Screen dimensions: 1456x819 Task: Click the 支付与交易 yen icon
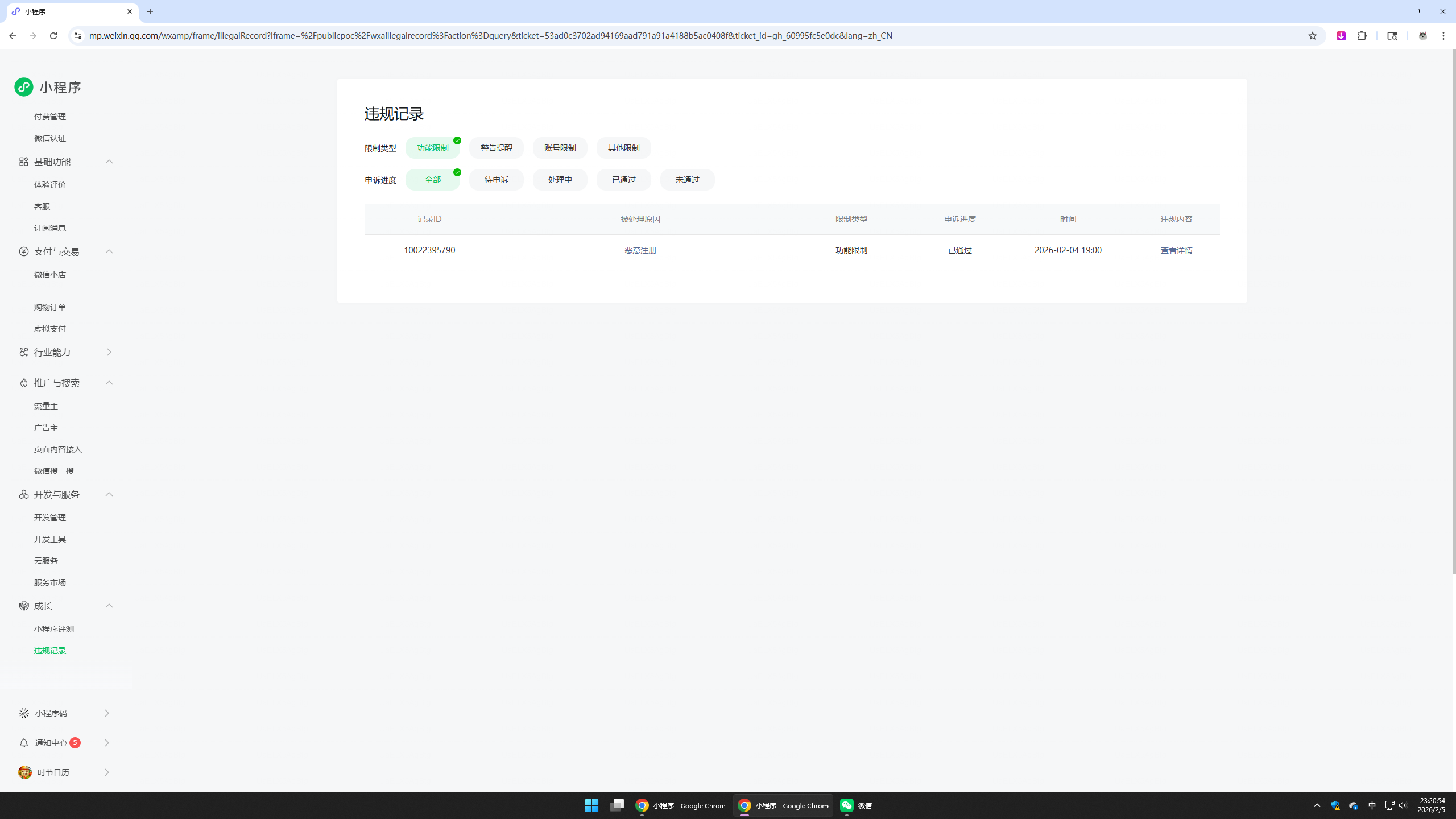(x=23, y=251)
